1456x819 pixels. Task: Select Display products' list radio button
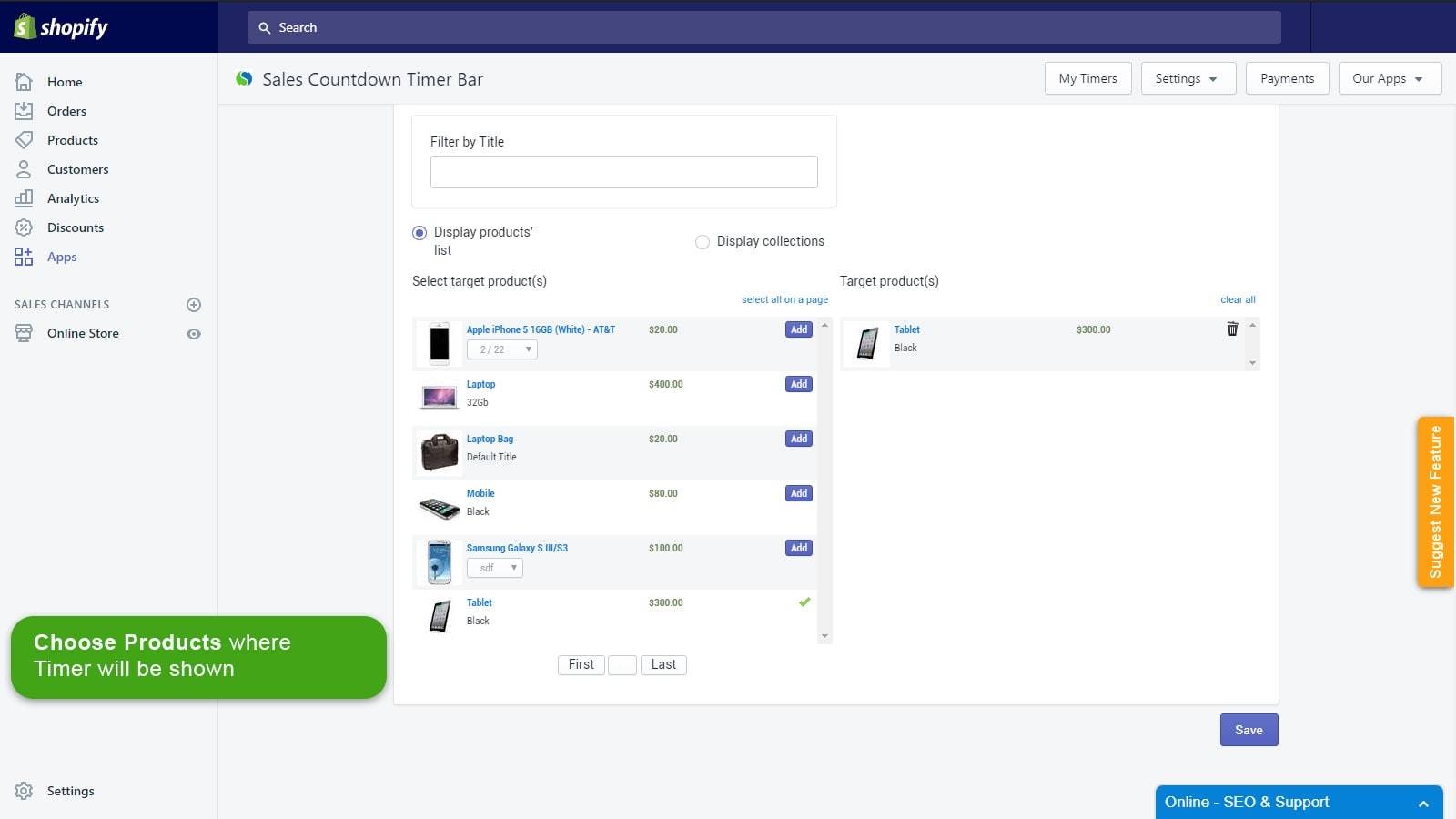[420, 233]
